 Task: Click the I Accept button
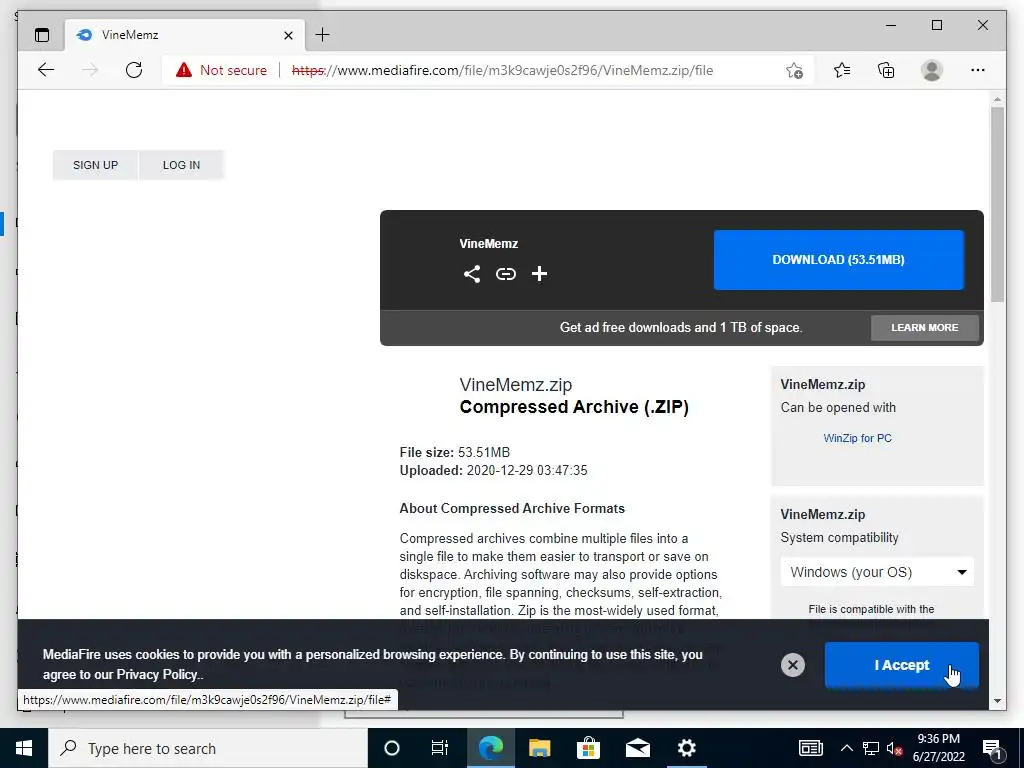click(901, 665)
